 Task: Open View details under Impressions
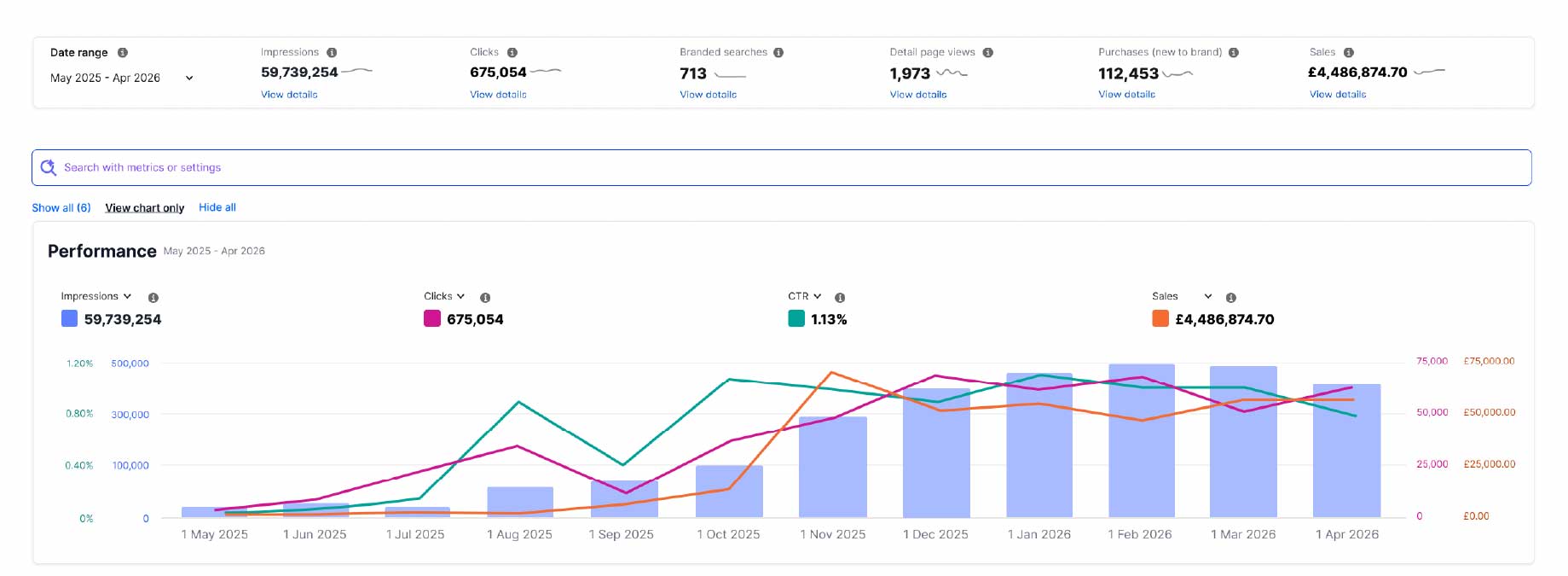click(289, 95)
